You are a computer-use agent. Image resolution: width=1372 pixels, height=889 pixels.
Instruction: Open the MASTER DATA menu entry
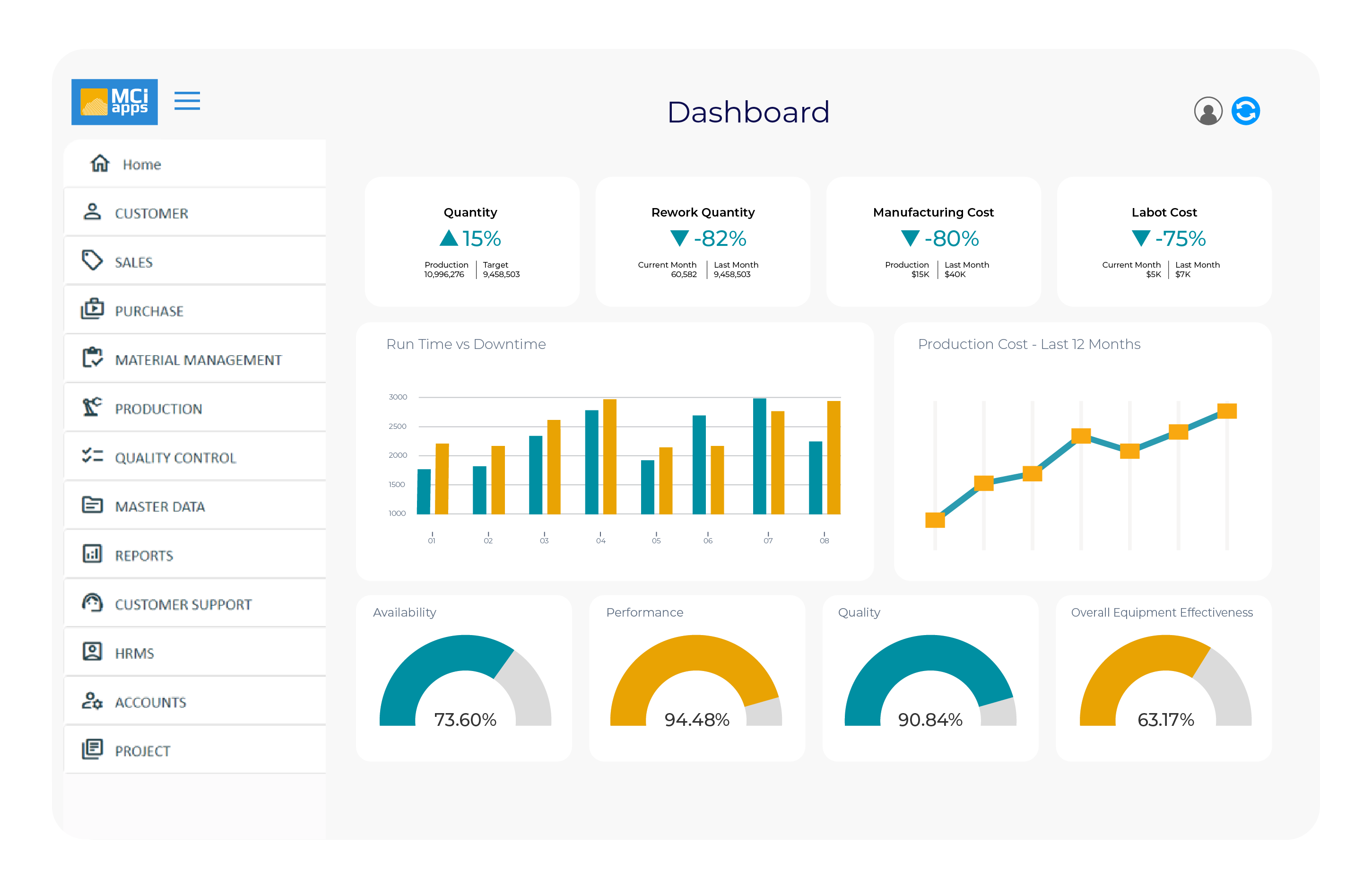160,507
